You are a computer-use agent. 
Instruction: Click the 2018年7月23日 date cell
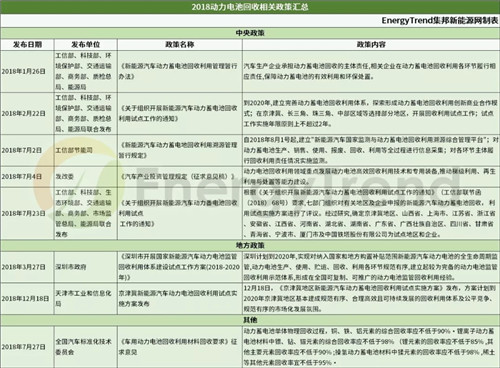pyautogui.click(x=27, y=213)
